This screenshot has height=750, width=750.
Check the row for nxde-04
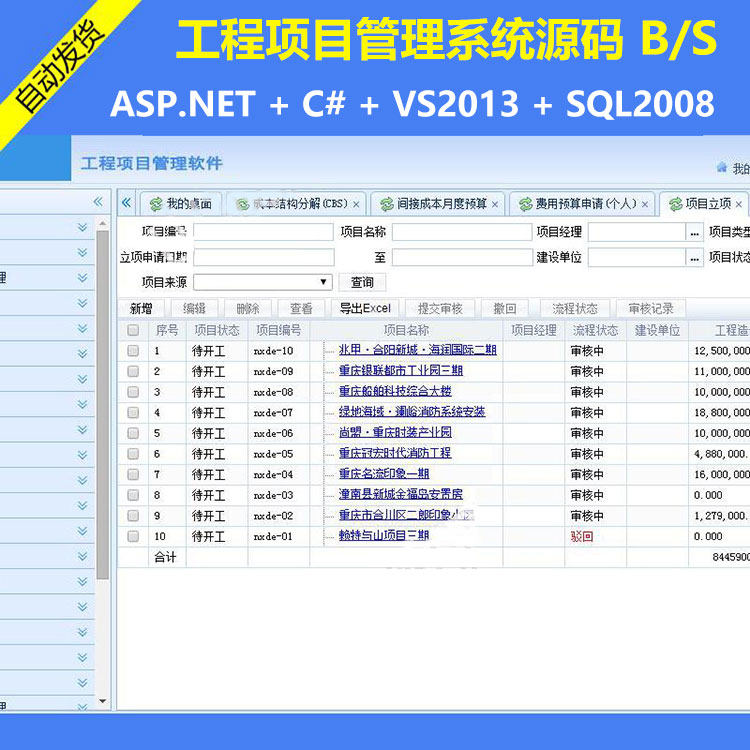pos(133,474)
